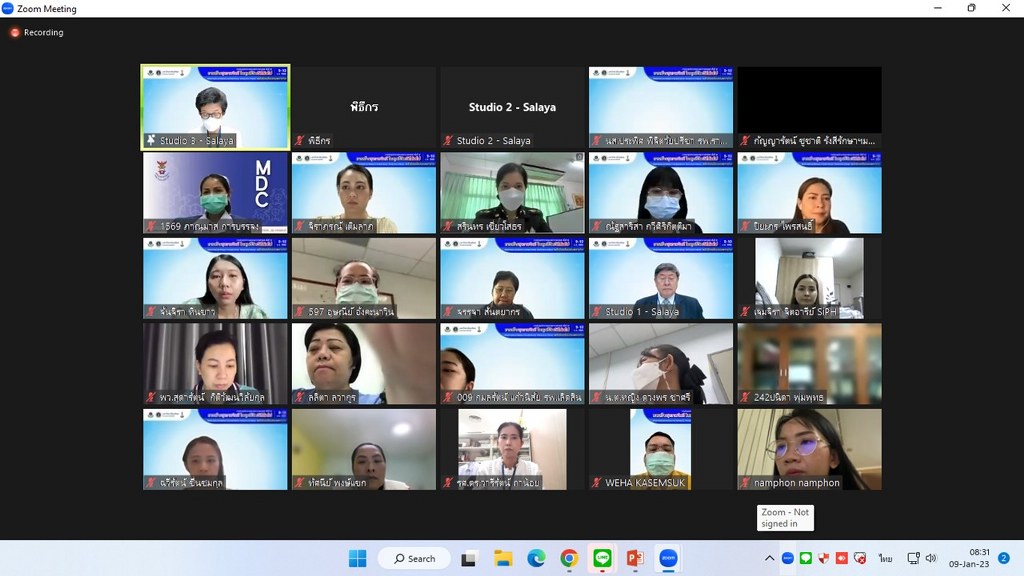Select the highlighted Studio 3 - Salaya video tile
1024x576 pixels.
tap(215, 106)
